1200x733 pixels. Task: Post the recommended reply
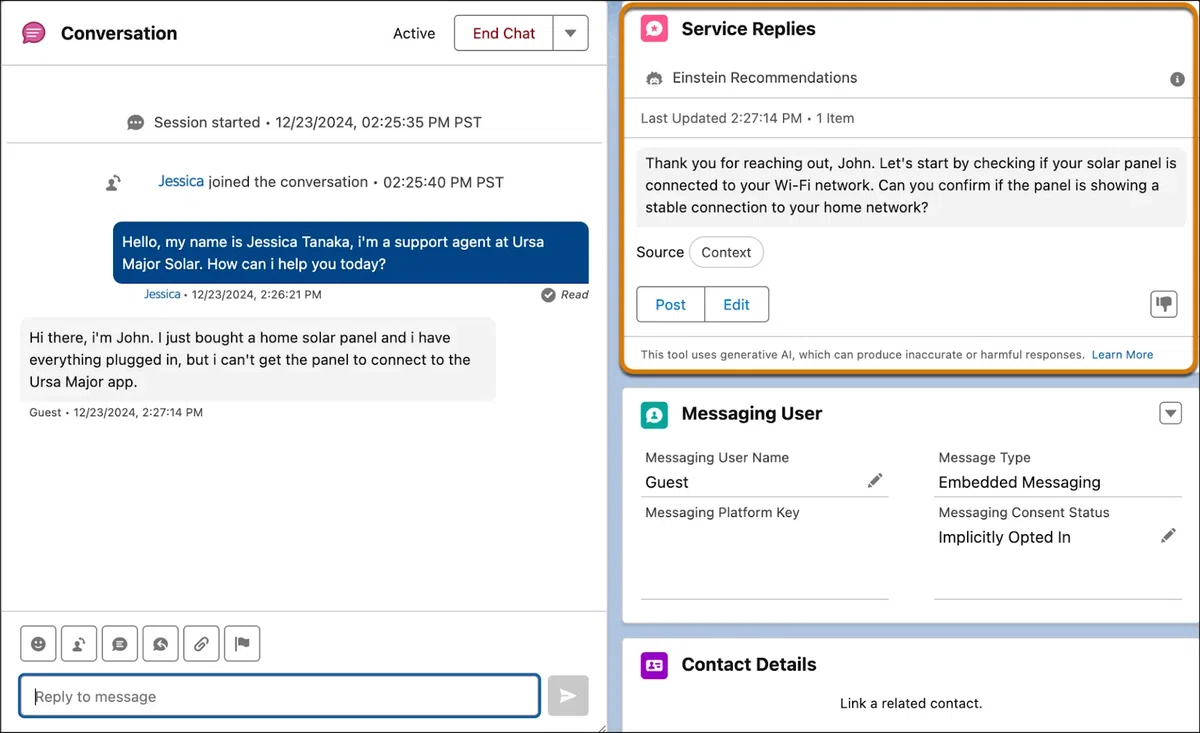point(671,304)
